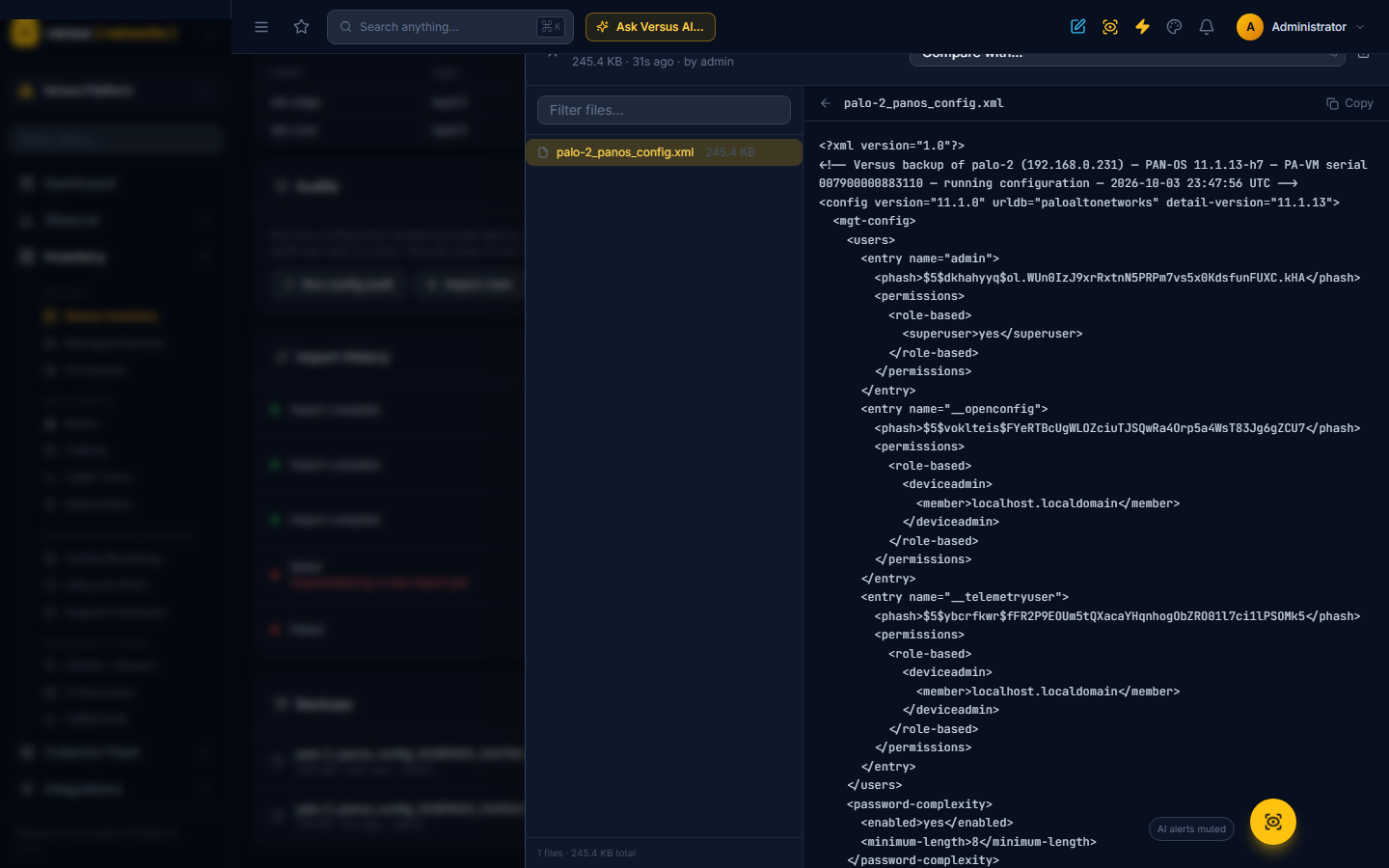Toggle the hamburger sidebar menu
Viewport: 1389px width, 868px height.
click(x=261, y=27)
